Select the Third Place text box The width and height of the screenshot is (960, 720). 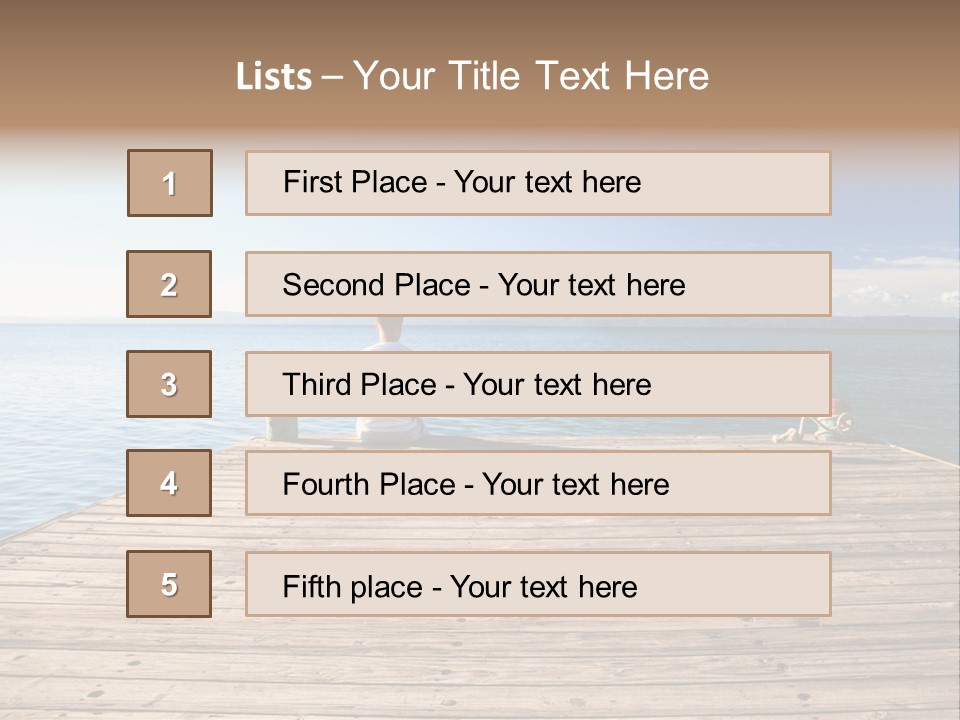[537, 384]
